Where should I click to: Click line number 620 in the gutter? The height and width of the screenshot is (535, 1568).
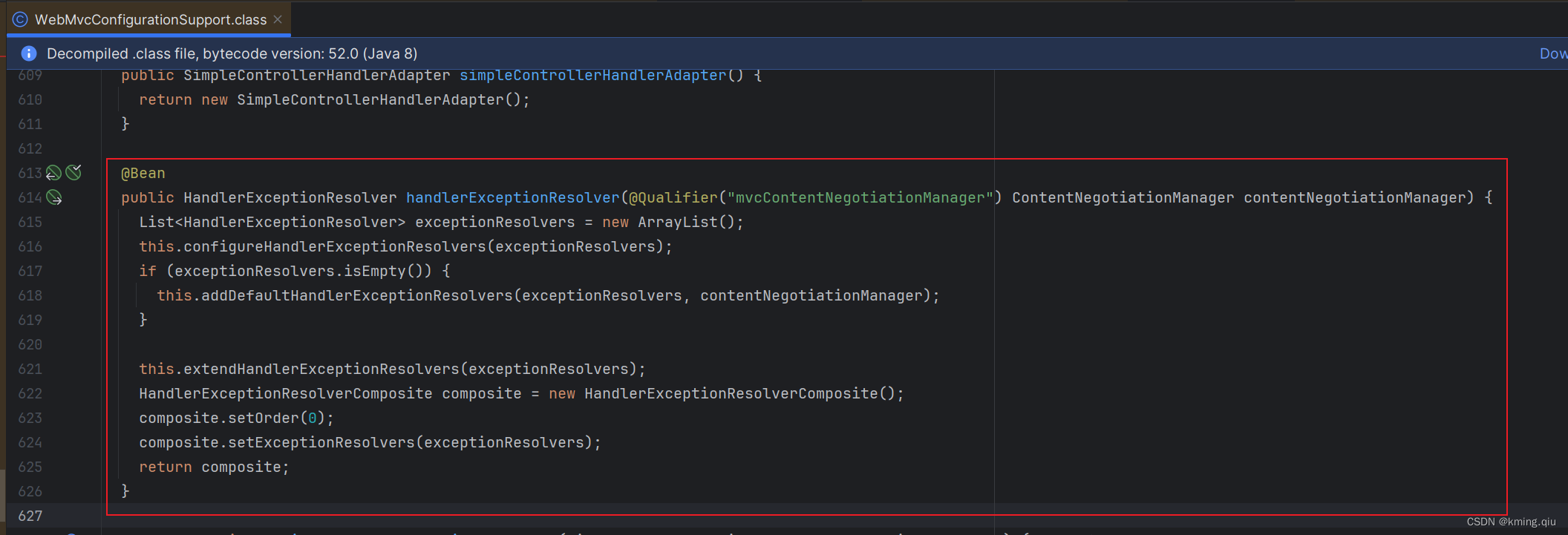30,344
